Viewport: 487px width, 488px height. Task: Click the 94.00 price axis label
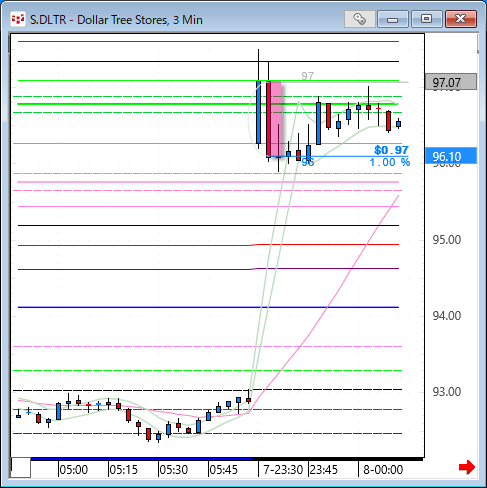click(x=447, y=315)
